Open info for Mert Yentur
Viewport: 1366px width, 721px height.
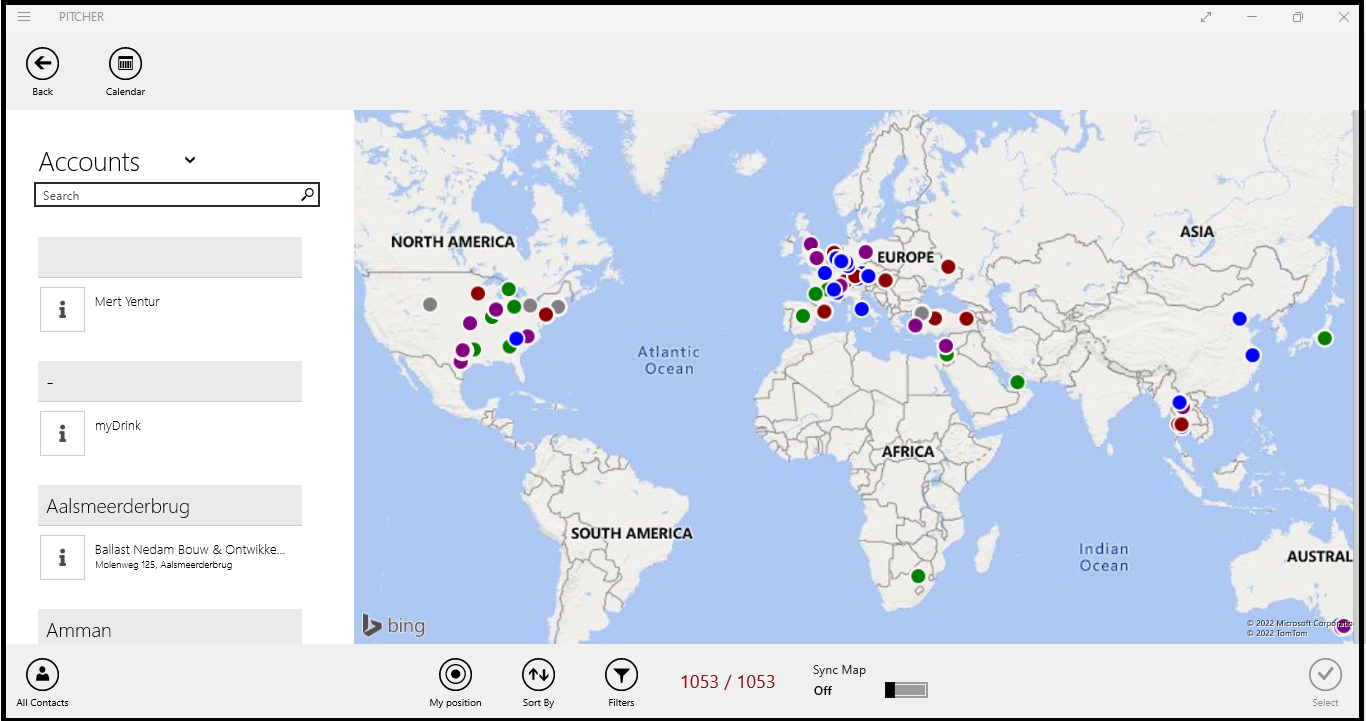pos(62,310)
